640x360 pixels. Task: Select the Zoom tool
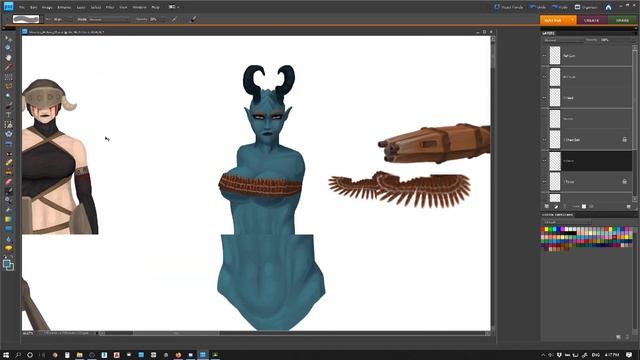click(x=8, y=48)
